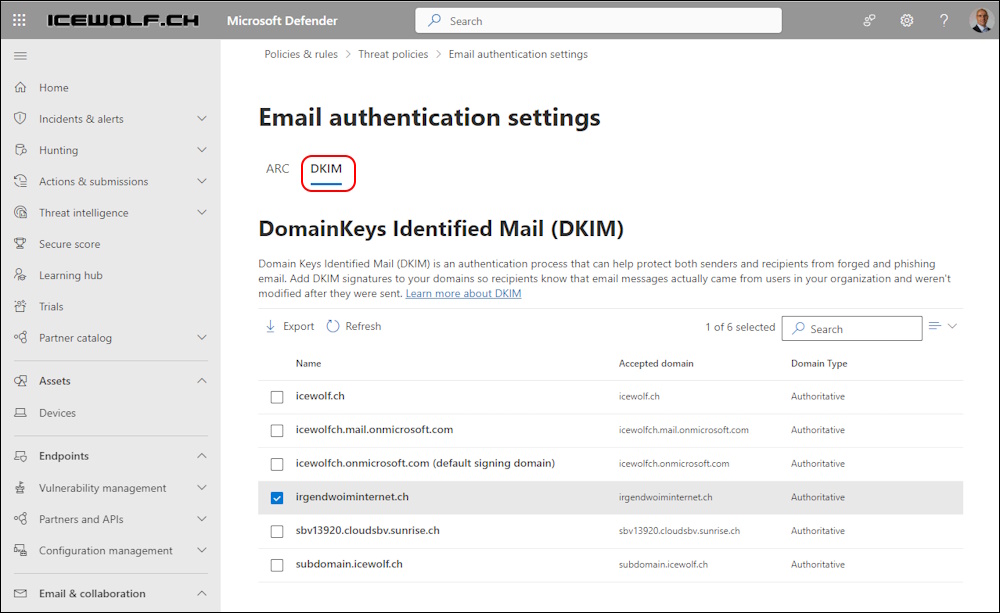The width and height of the screenshot is (1000, 613).
Task: Open the subdomain.icewolf.ch domain name
Action: pos(349,564)
